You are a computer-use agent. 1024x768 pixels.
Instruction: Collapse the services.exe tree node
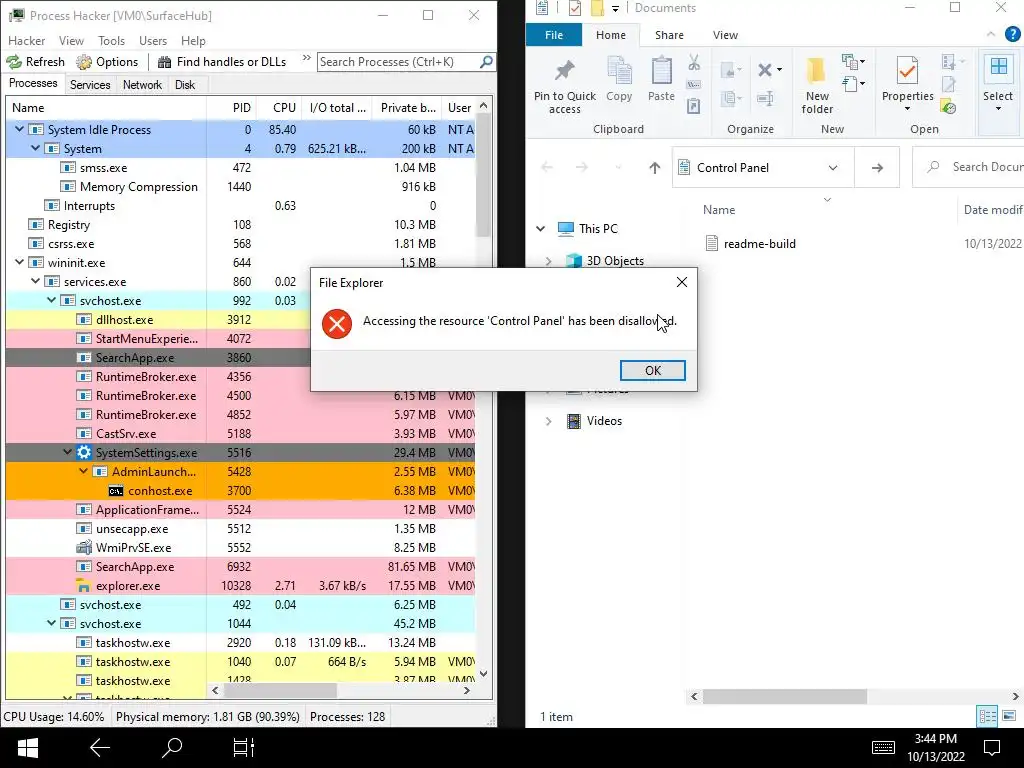point(35,281)
